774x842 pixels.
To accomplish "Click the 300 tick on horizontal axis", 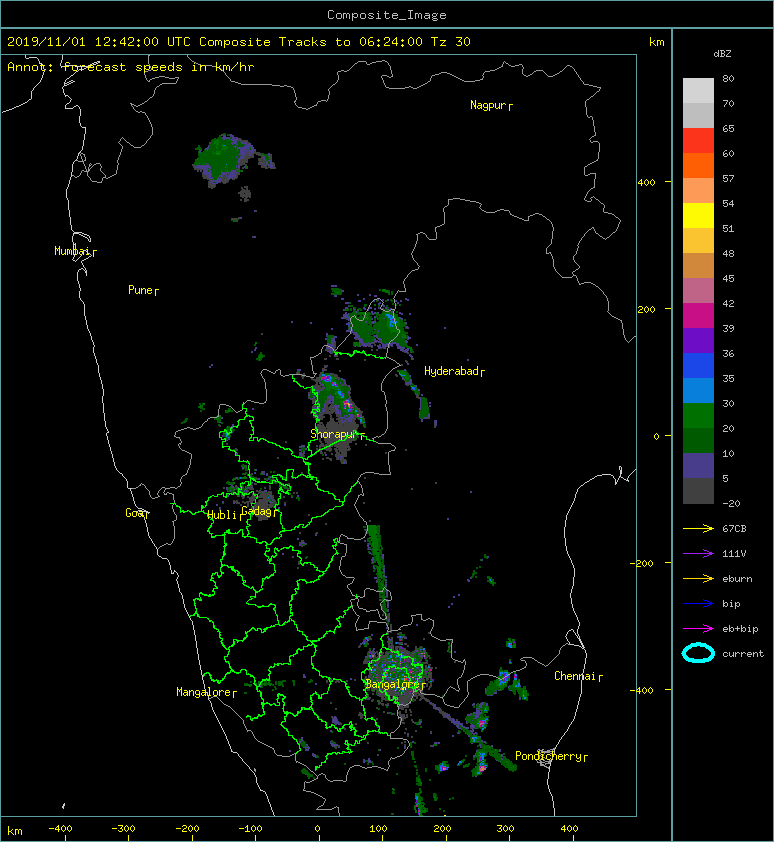I will (x=505, y=829).
